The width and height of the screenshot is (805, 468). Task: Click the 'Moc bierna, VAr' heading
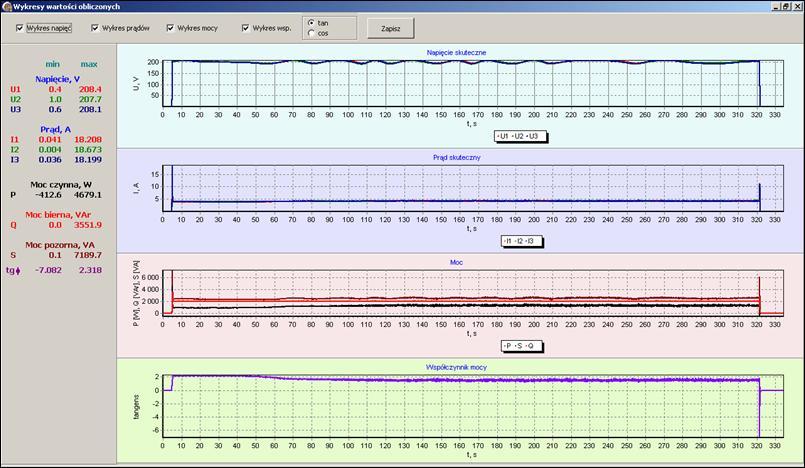(58, 215)
